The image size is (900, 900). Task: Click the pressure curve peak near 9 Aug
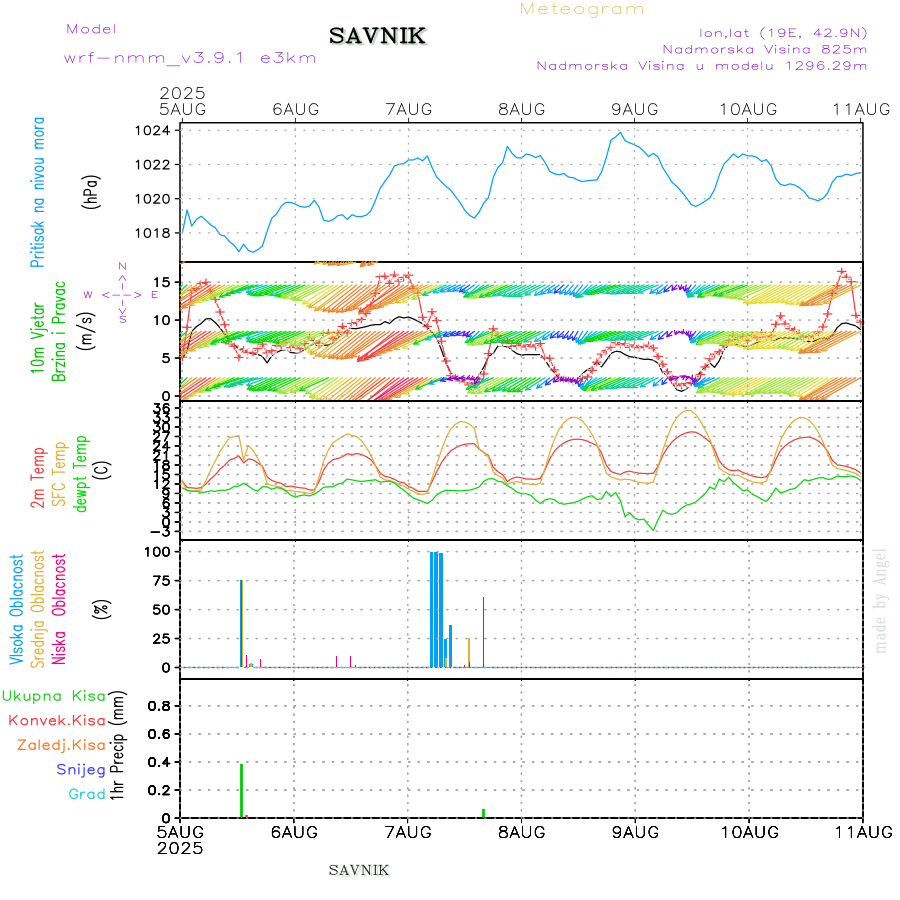(620, 134)
